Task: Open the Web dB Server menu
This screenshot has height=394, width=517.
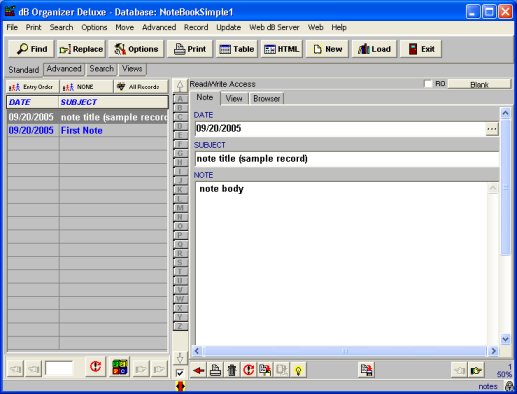Action: (274, 27)
